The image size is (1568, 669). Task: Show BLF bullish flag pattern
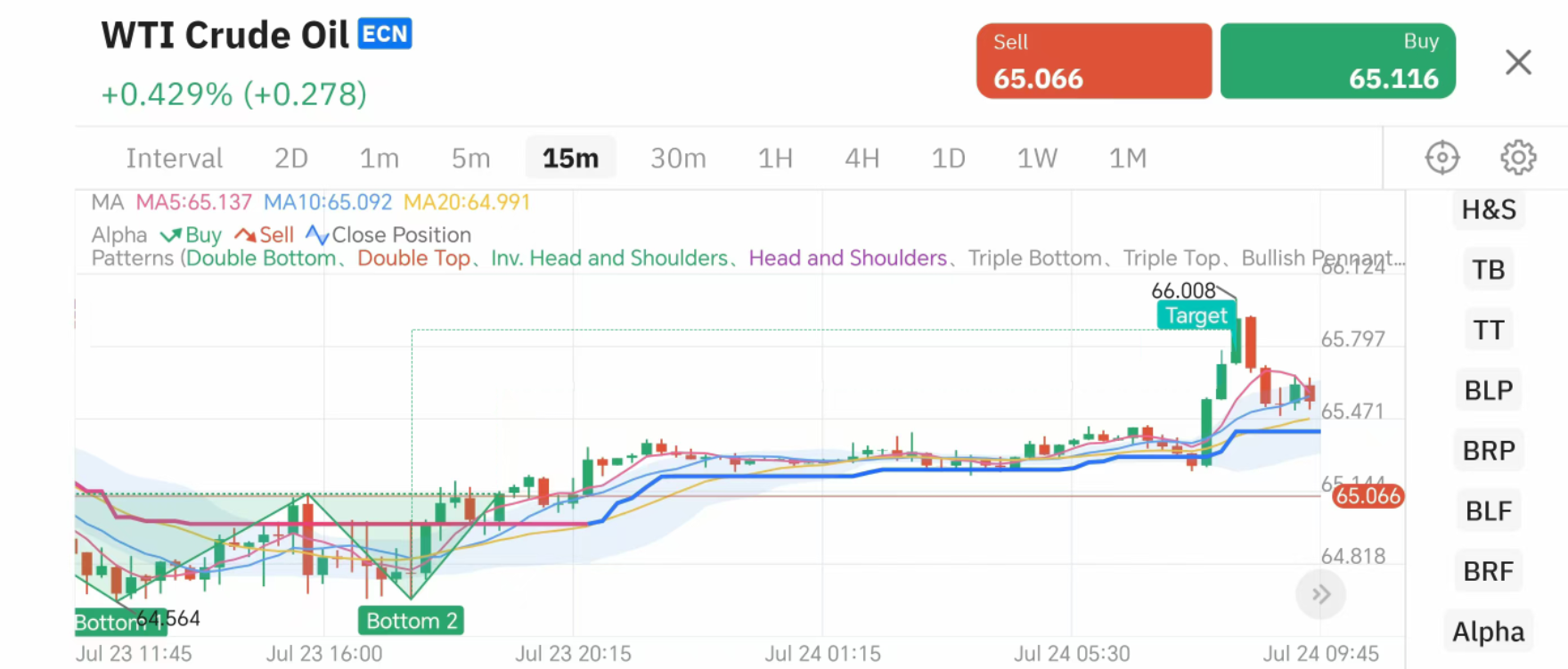(x=1488, y=511)
